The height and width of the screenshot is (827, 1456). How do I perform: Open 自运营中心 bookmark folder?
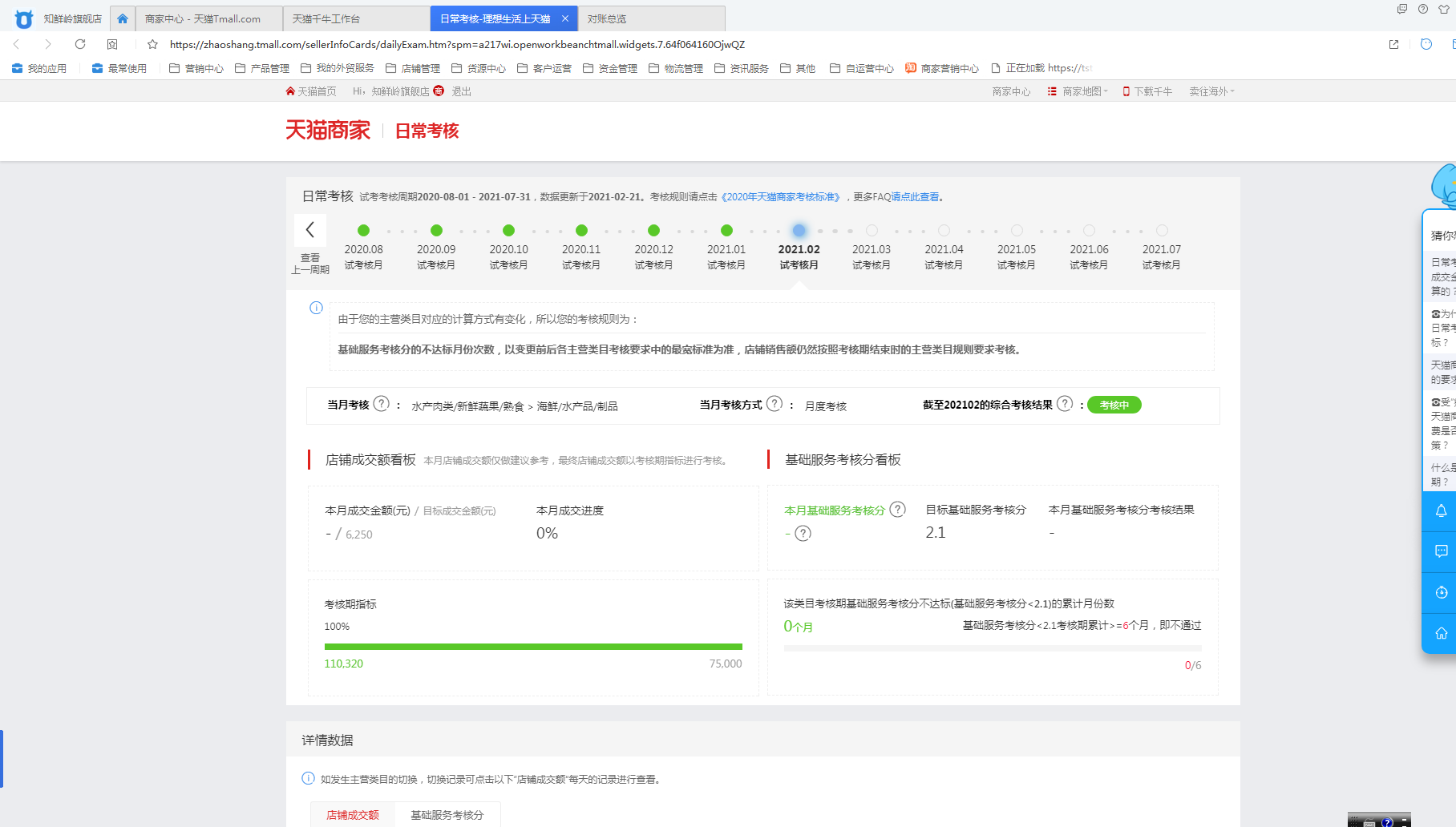point(862,68)
